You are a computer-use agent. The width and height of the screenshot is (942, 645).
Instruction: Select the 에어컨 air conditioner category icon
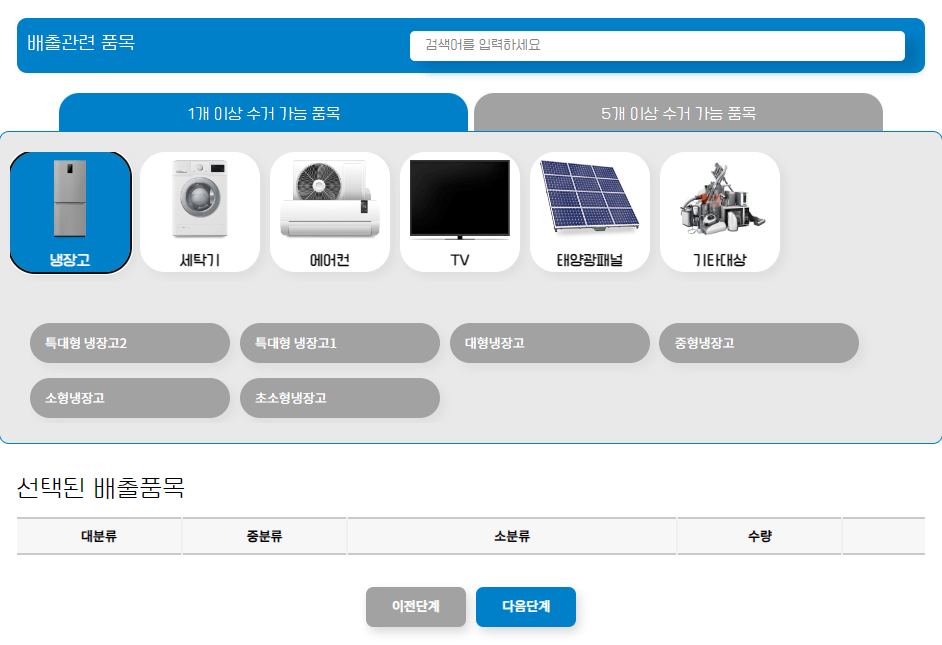click(330, 210)
